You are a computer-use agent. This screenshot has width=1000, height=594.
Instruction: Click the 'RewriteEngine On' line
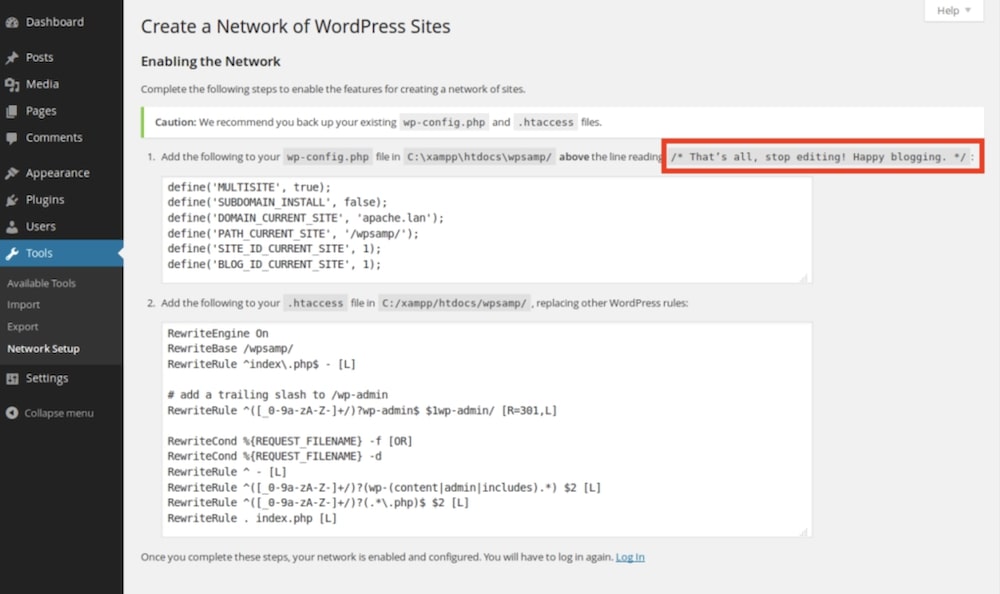pyautogui.click(x=218, y=333)
